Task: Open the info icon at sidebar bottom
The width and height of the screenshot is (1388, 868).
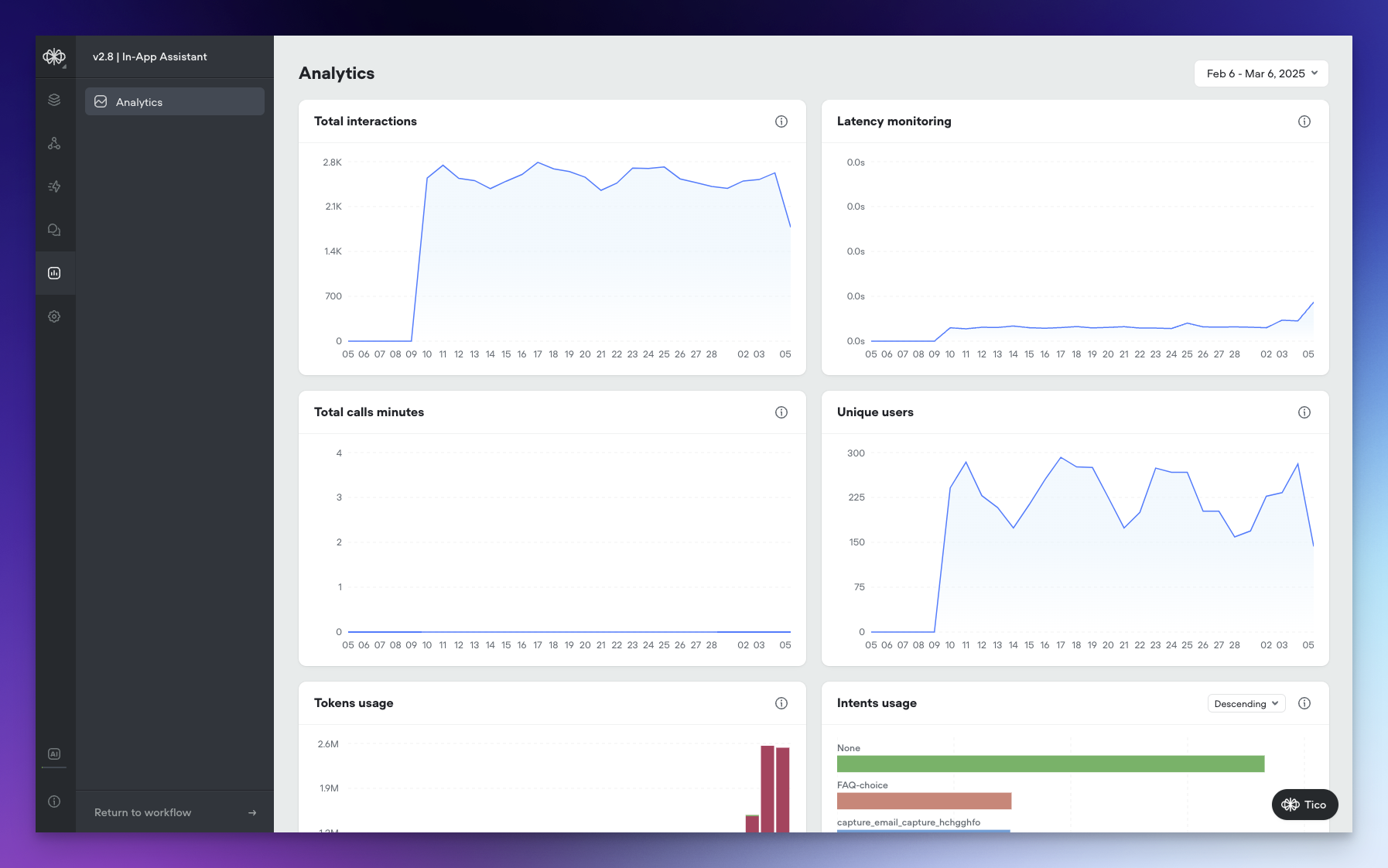Action: 54,801
